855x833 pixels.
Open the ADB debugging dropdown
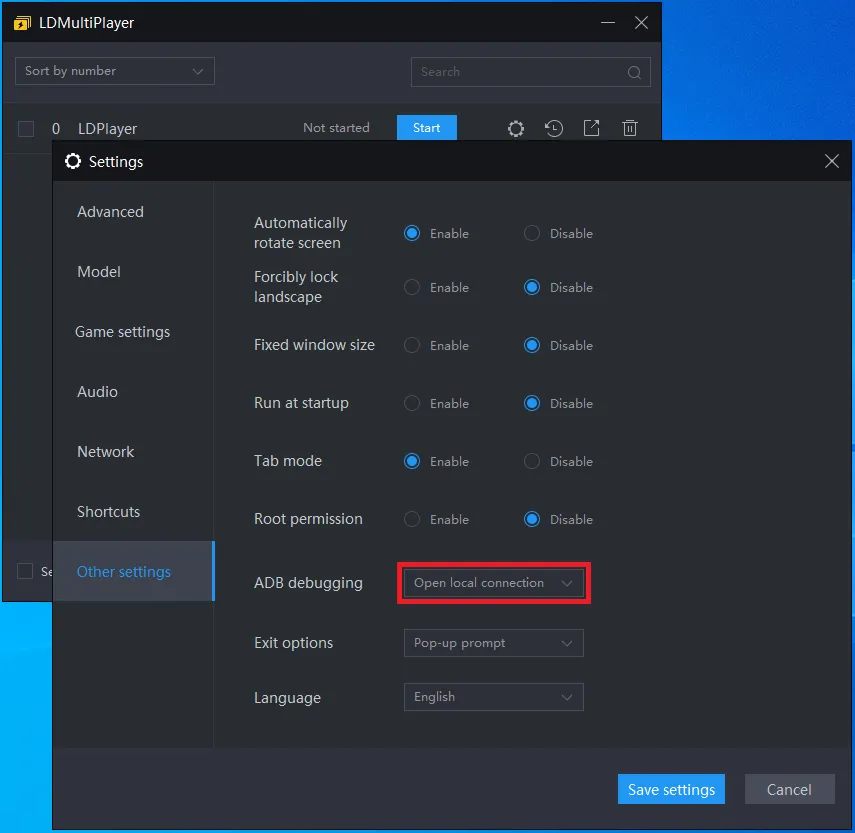tap(493, 583)
